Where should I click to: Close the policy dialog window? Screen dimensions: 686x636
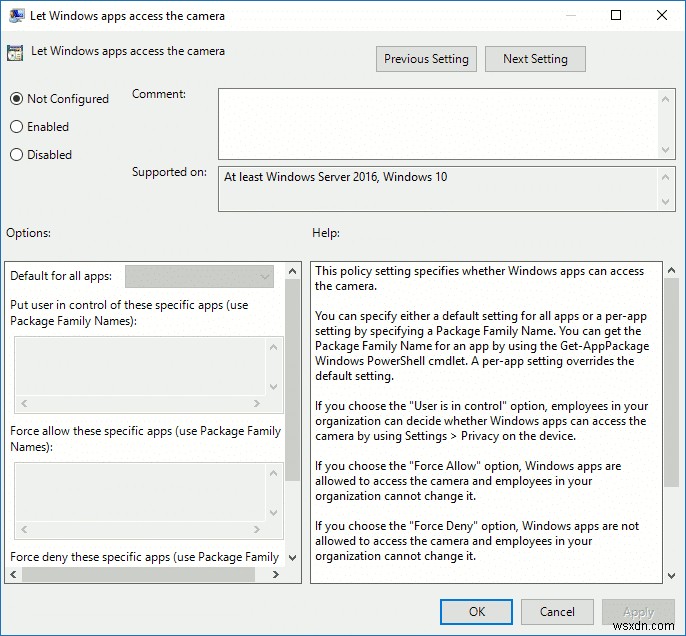[x=662, y=15]
